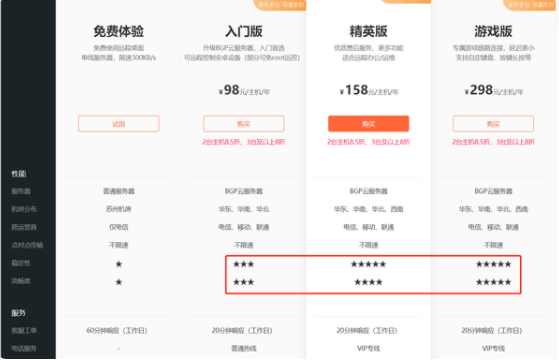Click the discount note under 精英版 购买

click(x=368, y=142)
